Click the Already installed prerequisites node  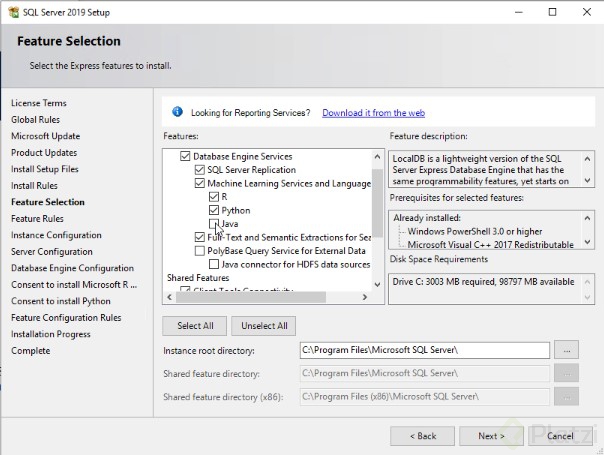point(427,218)
